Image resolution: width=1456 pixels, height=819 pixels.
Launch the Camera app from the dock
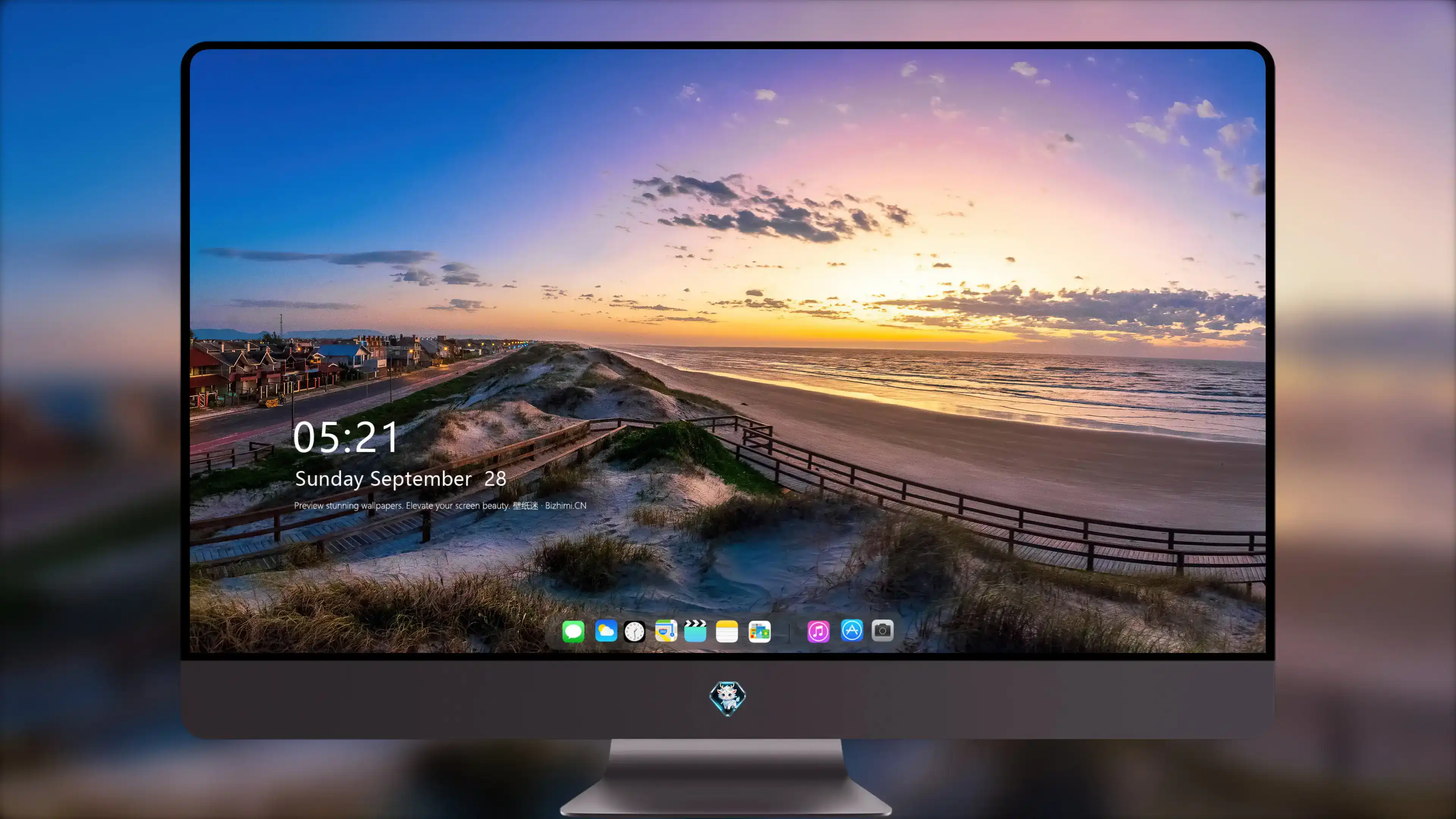tap(882, 630)
